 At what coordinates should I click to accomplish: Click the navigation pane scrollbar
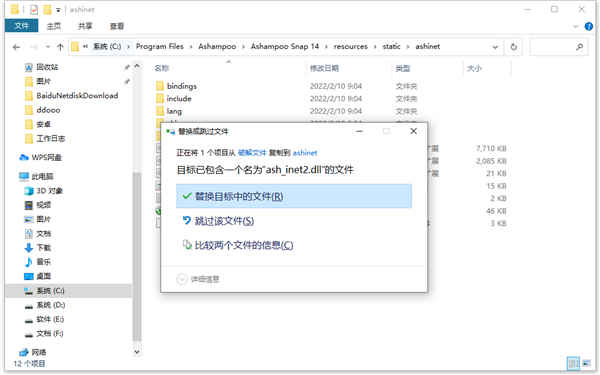pyautogui.click(x=136, y=256)
